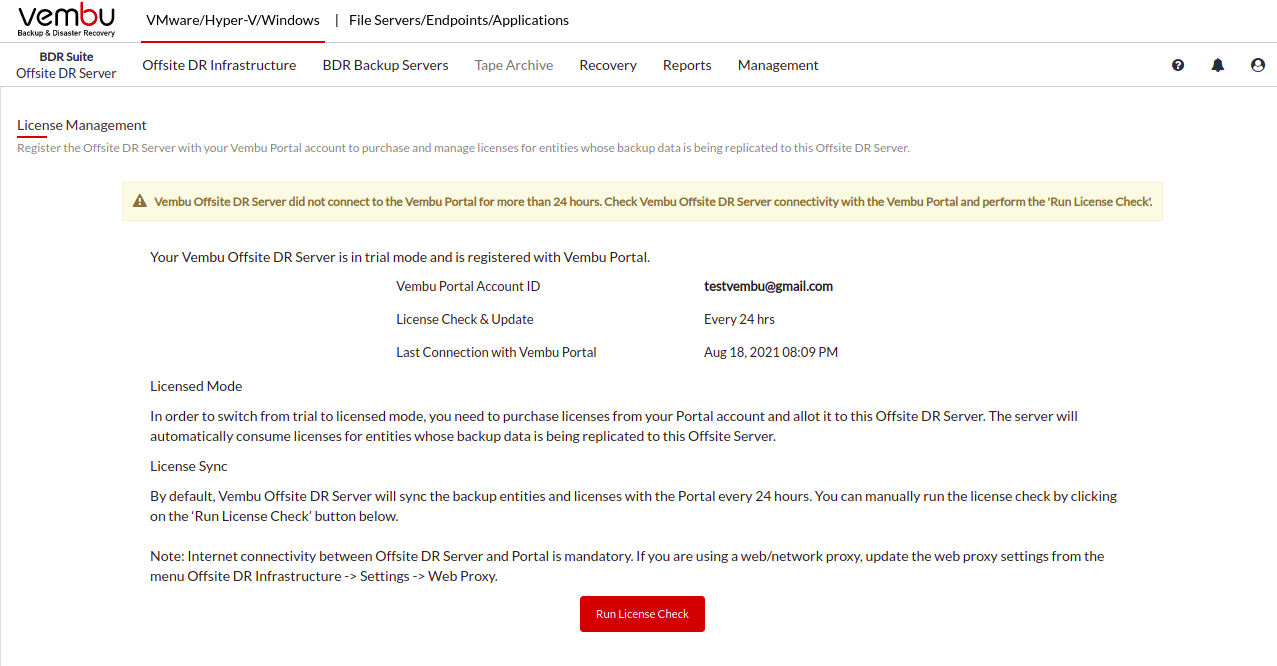Click the Last Connection with Vembu Portal label
Screen dimensions: 1277x666
(x=496, y=352)
